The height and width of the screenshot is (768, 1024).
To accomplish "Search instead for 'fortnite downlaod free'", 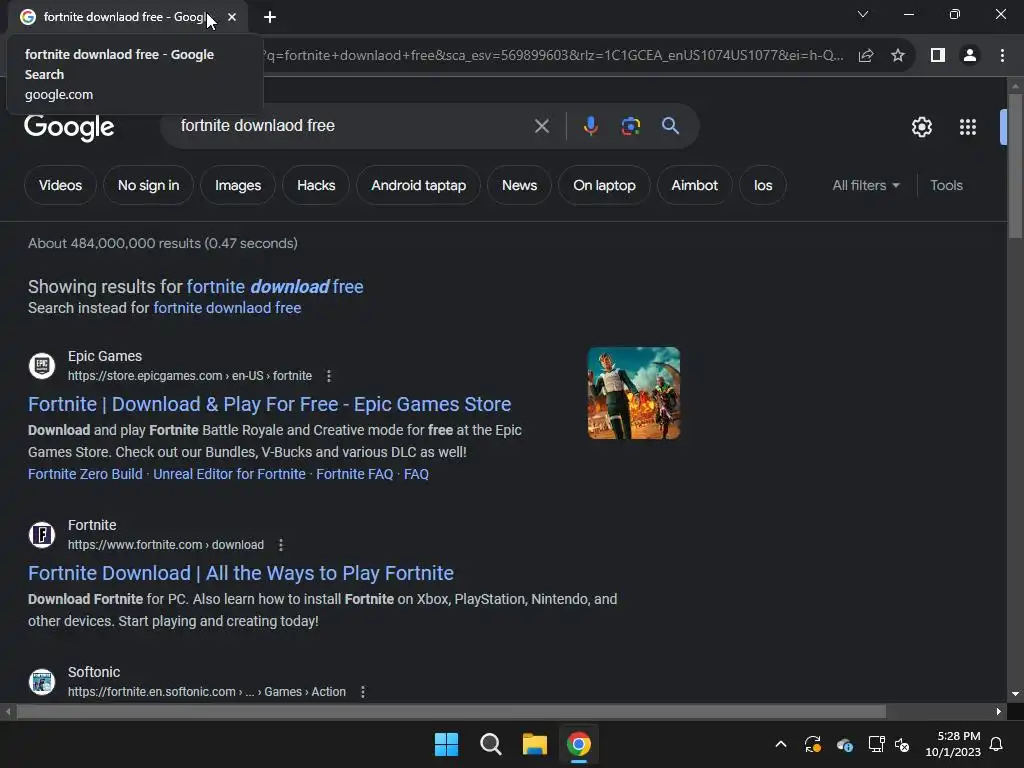I will 227,308.
